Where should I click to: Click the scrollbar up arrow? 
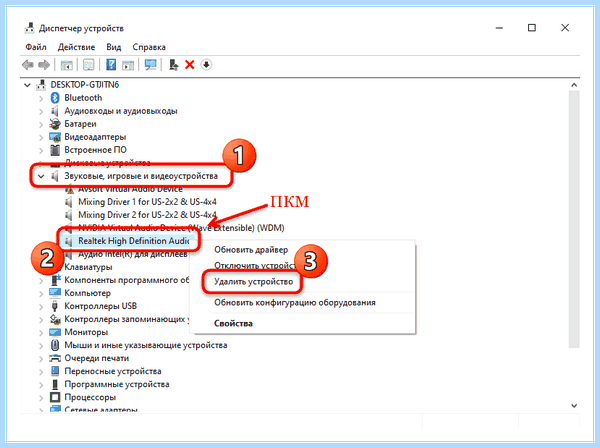click(x=574, y=85)
